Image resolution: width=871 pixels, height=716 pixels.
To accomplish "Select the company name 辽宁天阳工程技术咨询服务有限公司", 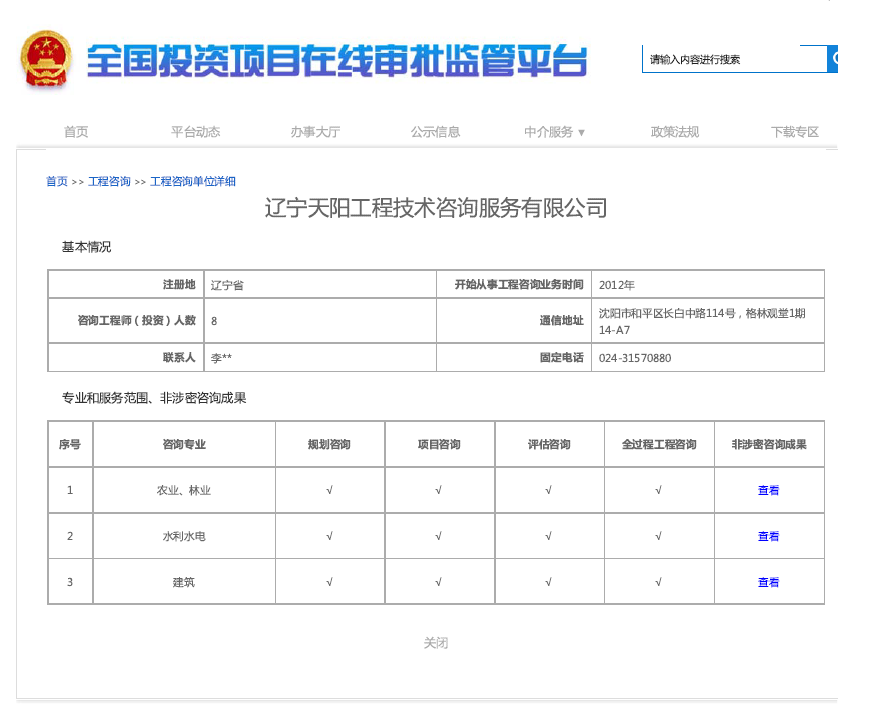I will tap(436, 208).
